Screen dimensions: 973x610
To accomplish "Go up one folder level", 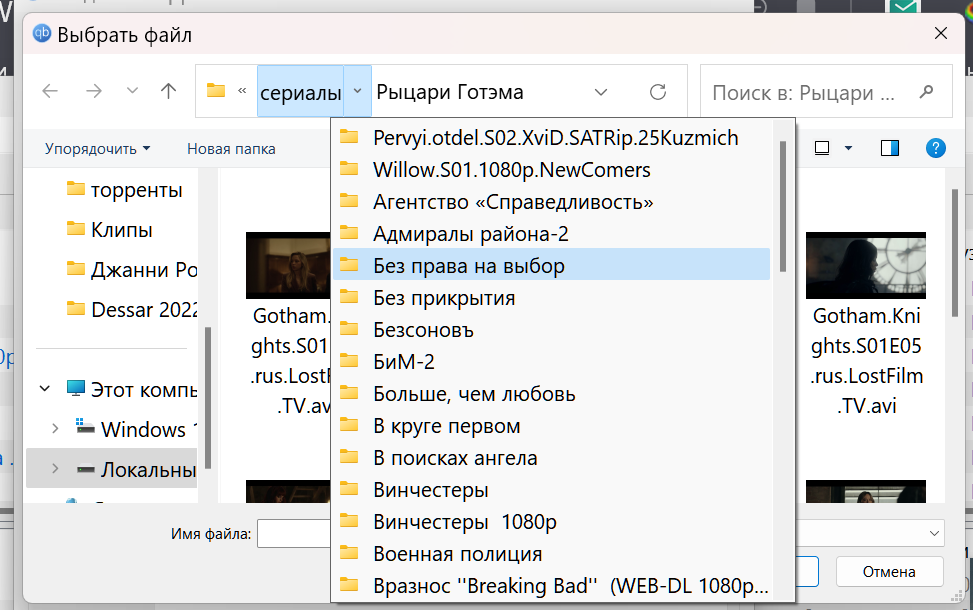I will (x=169, y=91).
